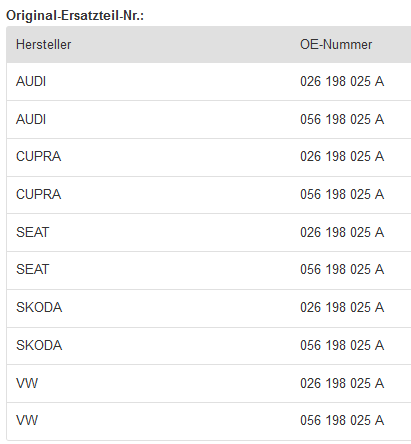Select the first SKODA manufacturer cell

[x=39, y=307]
